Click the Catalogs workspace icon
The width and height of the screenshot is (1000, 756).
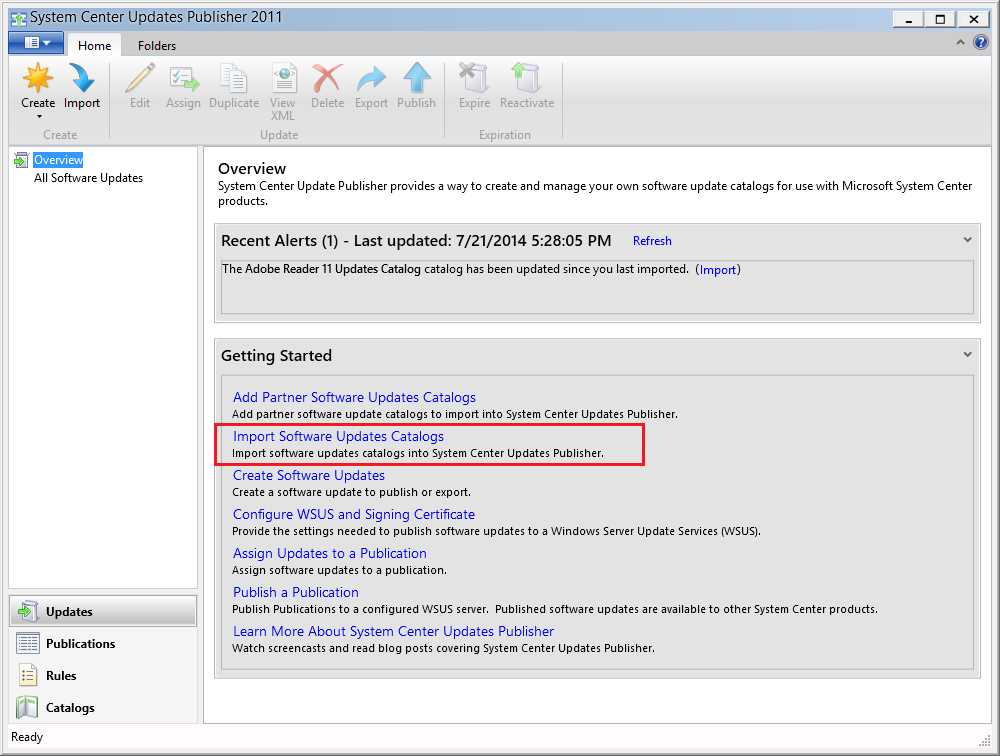[27, 707]
